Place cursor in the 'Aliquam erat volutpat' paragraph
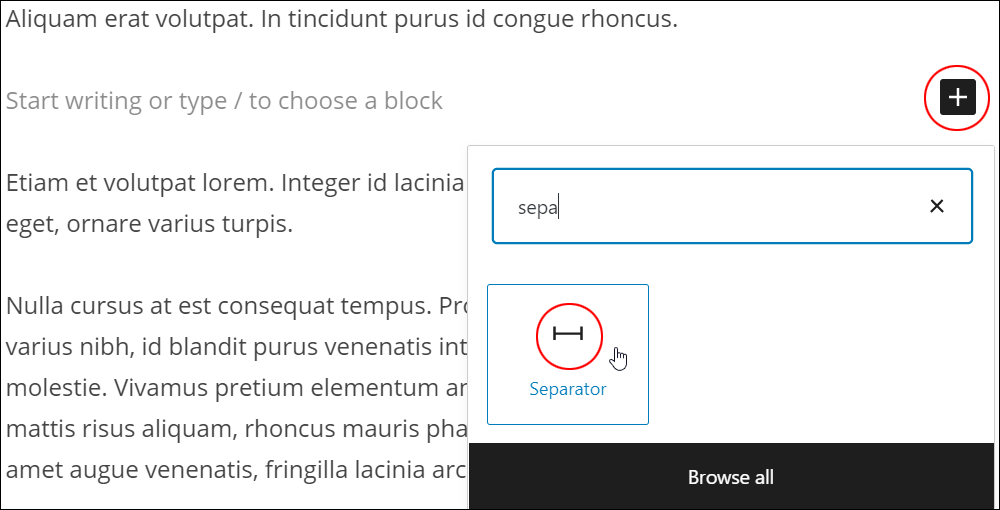Viewport: 1000px width, 510px height. [x=342, y=20]
